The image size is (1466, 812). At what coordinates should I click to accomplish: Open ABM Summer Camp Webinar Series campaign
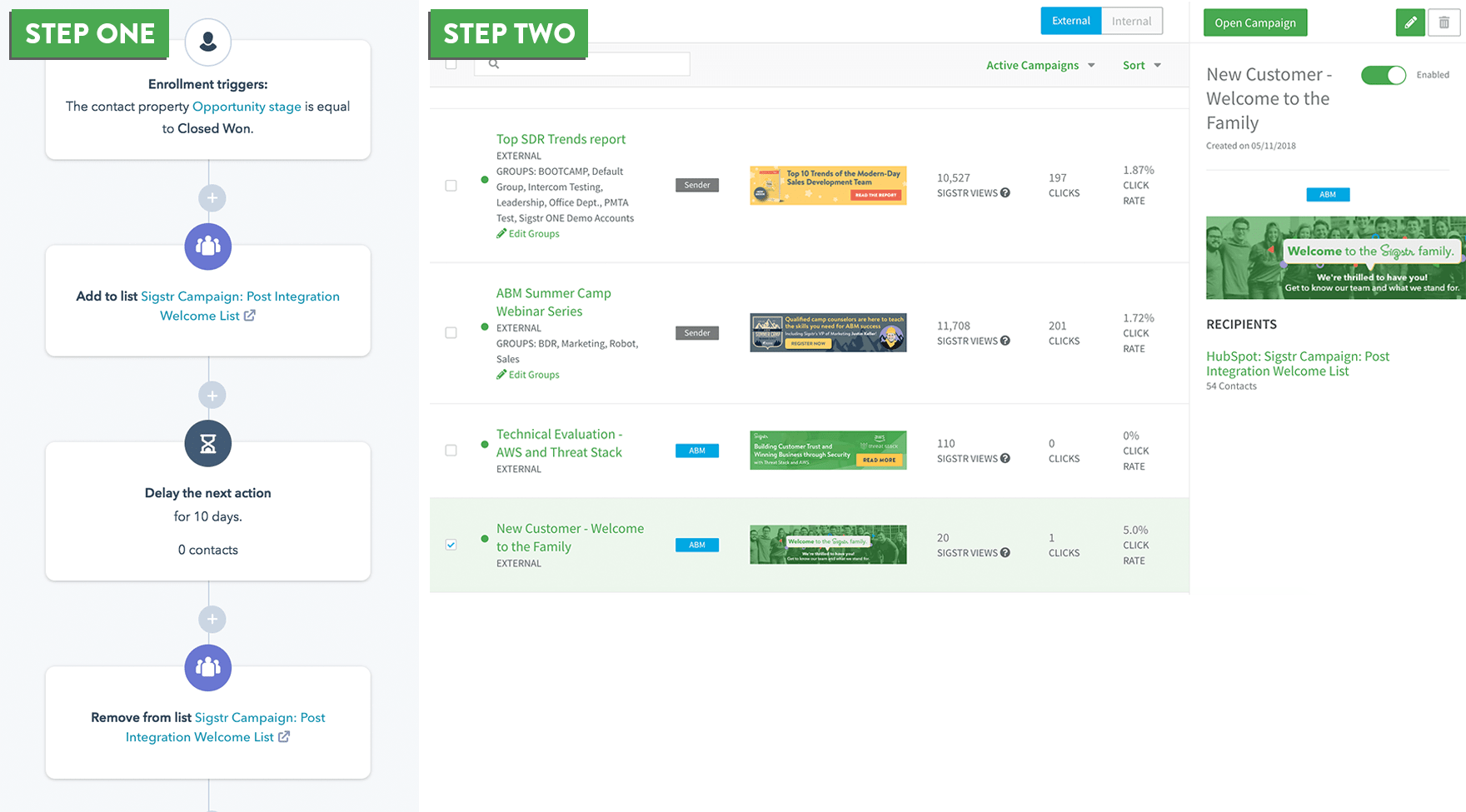(553, 302)
